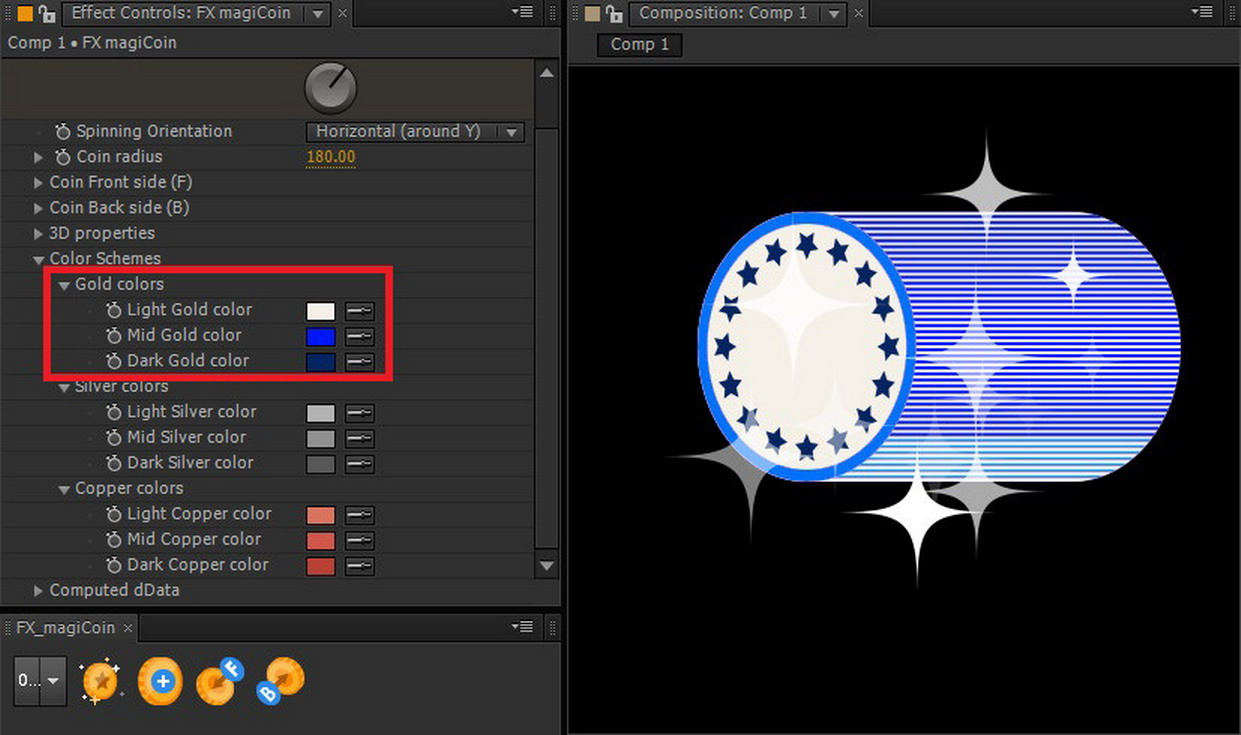Click the rotation dial knob control
Image resolution: width=1241 pixels, height=735 pixels.
pyautogui.click(x=331, y=87)
